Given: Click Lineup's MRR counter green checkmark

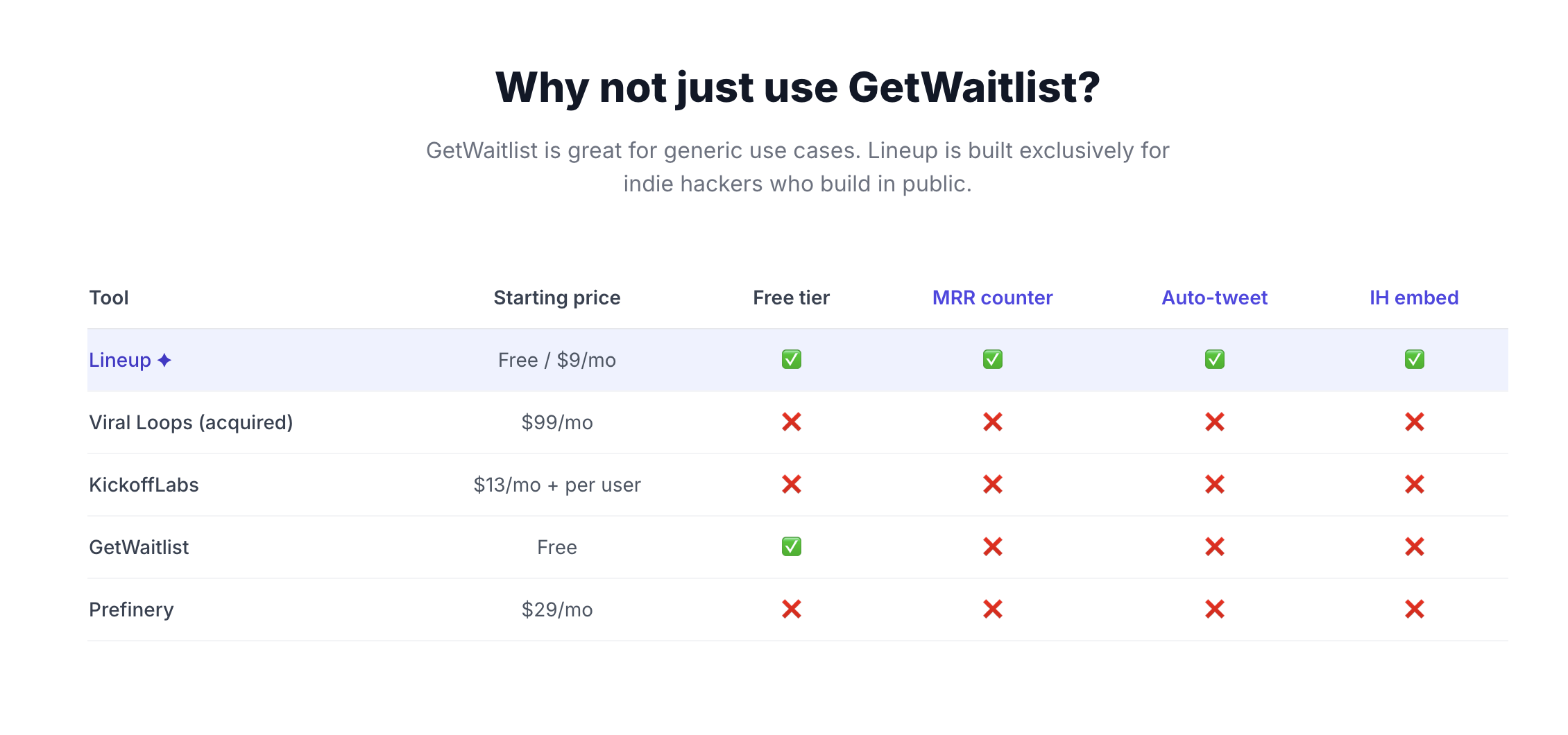Looking at the screenshot, I should pyautogui.click(x=992, y=359).
